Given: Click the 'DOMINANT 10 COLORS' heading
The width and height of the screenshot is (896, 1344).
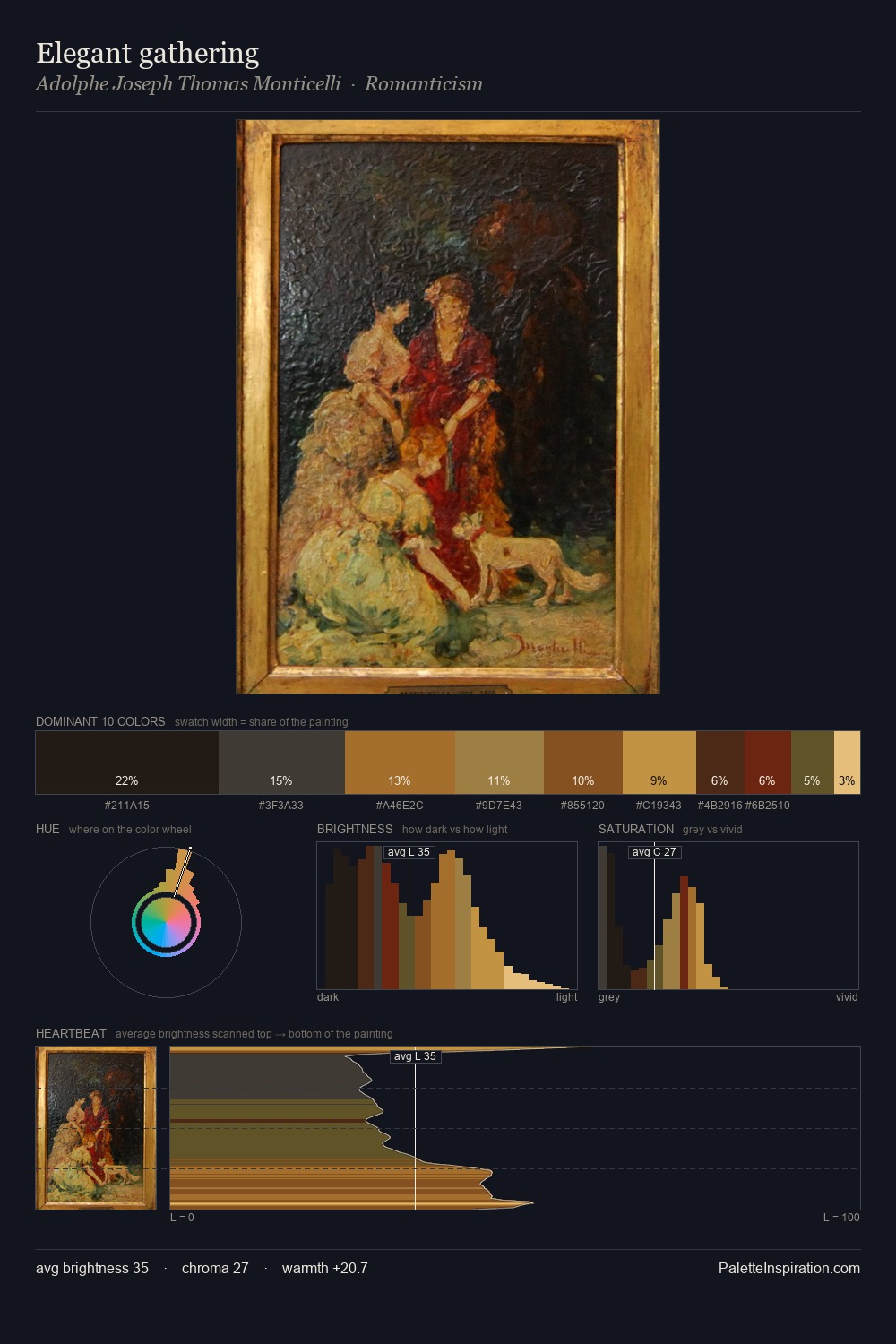Looking at the screenshot, I should pyautogui.click(x=100, y=721).
